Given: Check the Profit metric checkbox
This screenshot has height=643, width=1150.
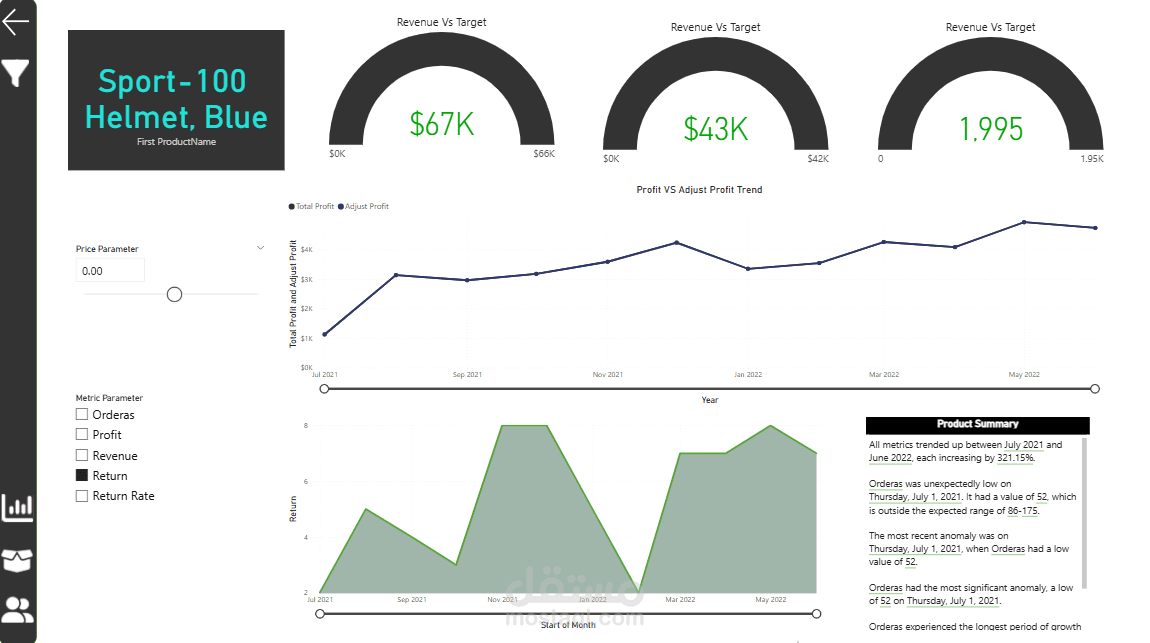Looking at the screenshot, I should click(82, 435).
